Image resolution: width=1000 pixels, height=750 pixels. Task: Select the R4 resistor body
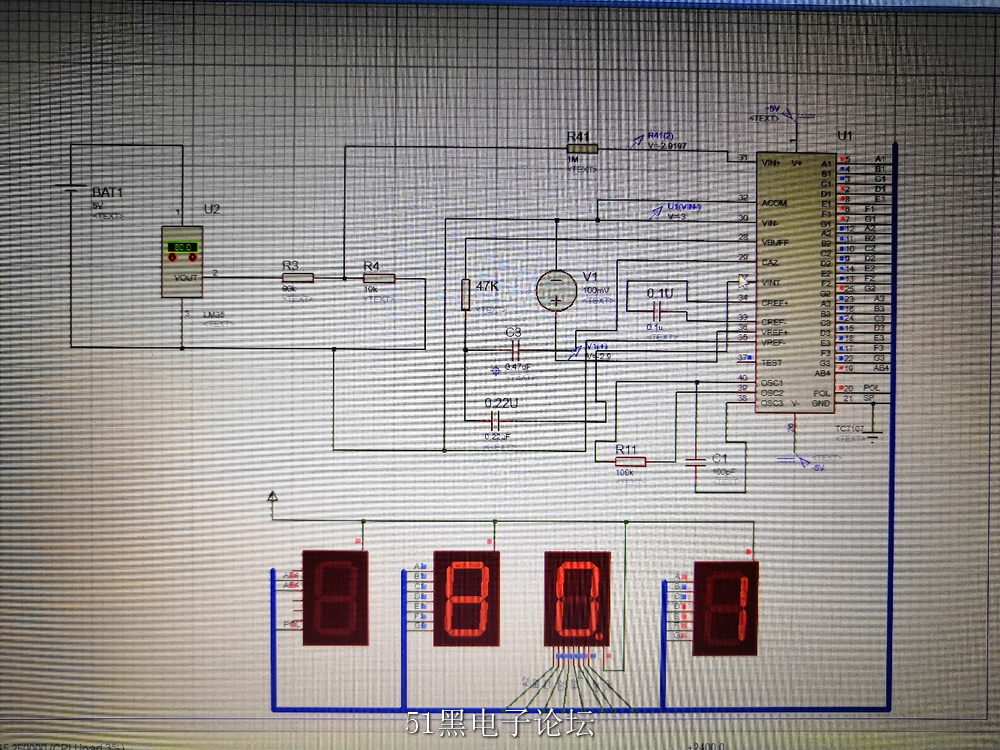pos(379,278)
